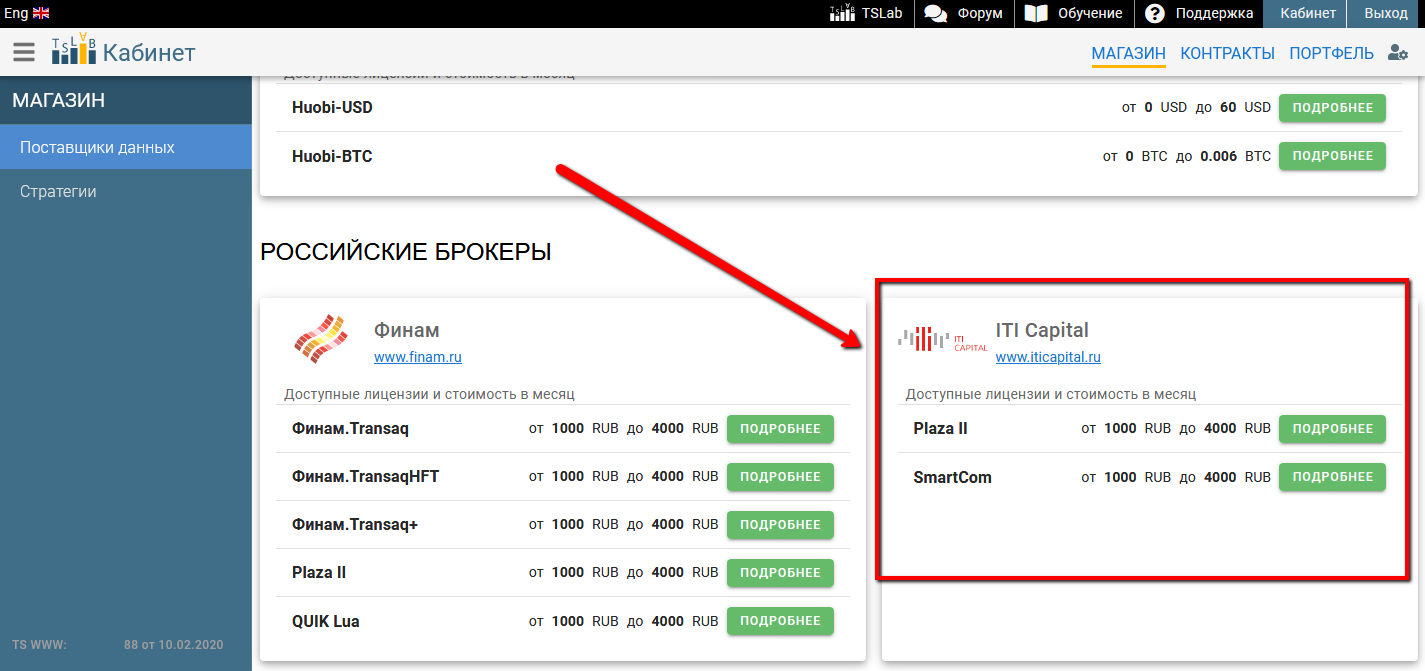Click ПОДРОБНЕЕ for SmartCom
The height and width of the screenshot is (671, 1425).
coord(1332,477)
